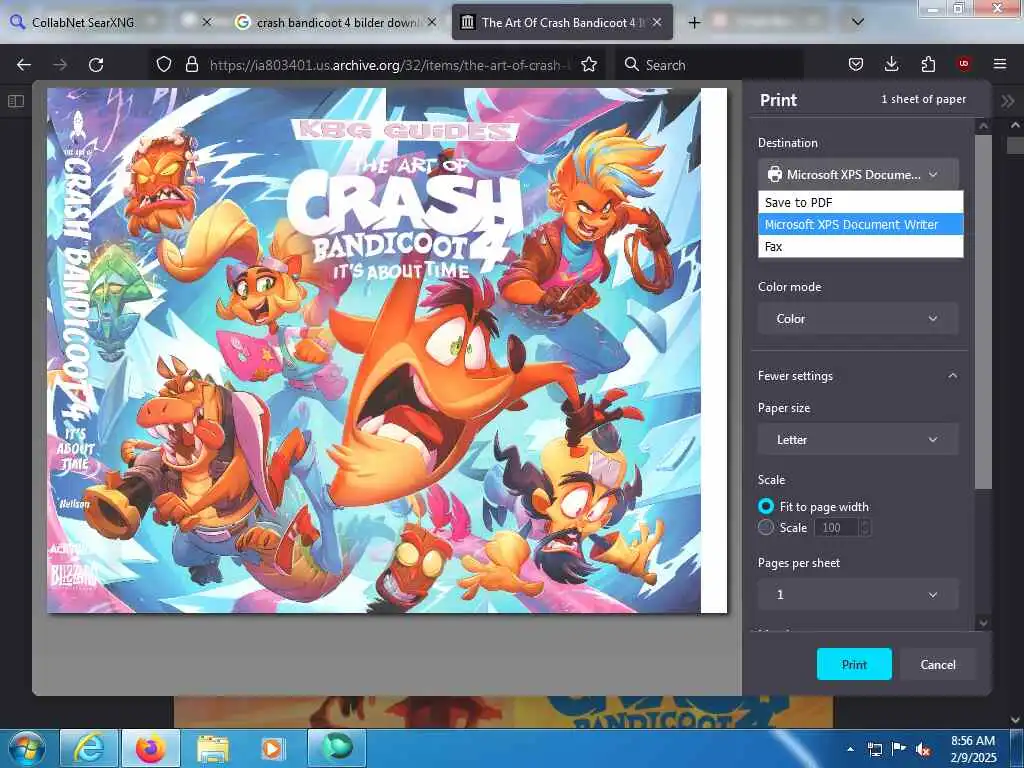
Task: Click the "1 sheet of paper" text
Action: pos(923,99)
